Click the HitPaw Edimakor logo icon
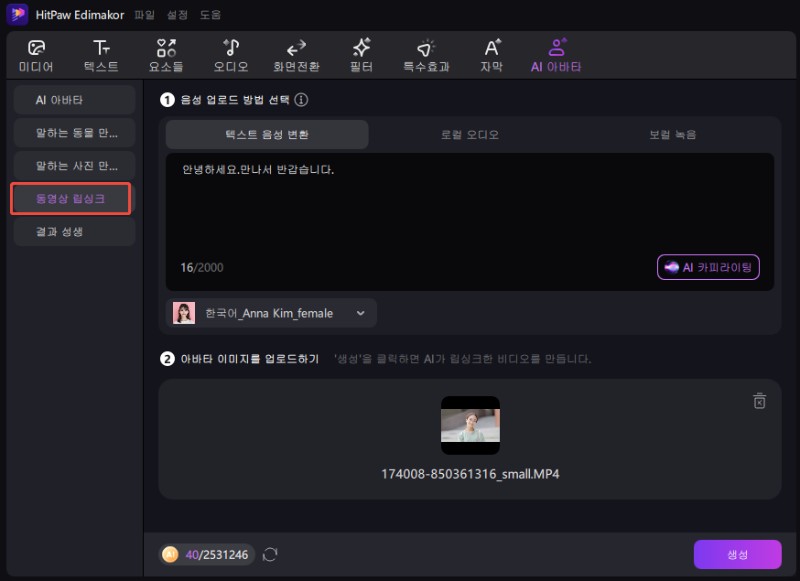Screen dimensions: 800x581 pos(17,14)
